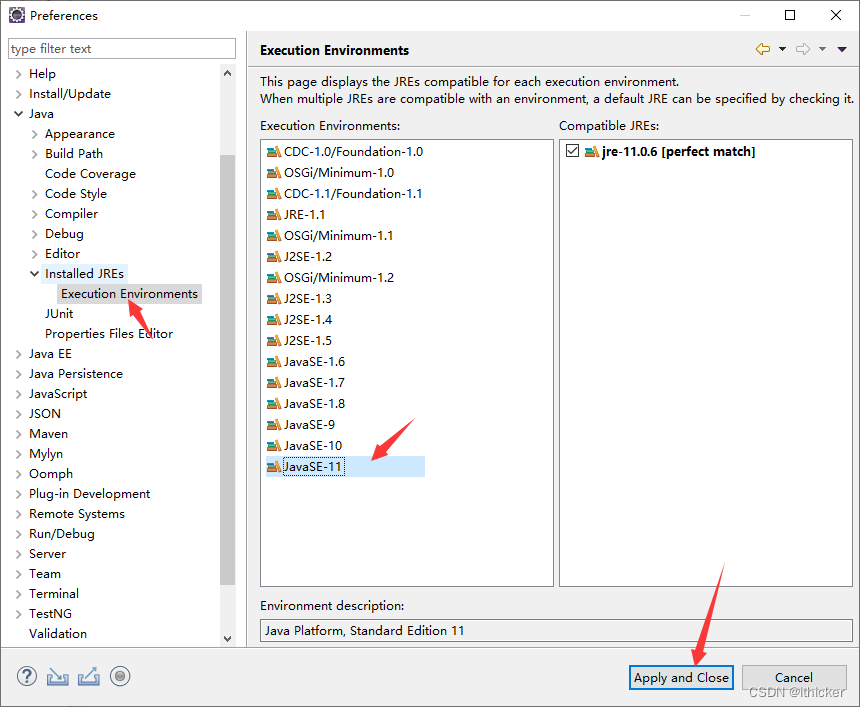Select Code Coverage tree item

point(90,174)
